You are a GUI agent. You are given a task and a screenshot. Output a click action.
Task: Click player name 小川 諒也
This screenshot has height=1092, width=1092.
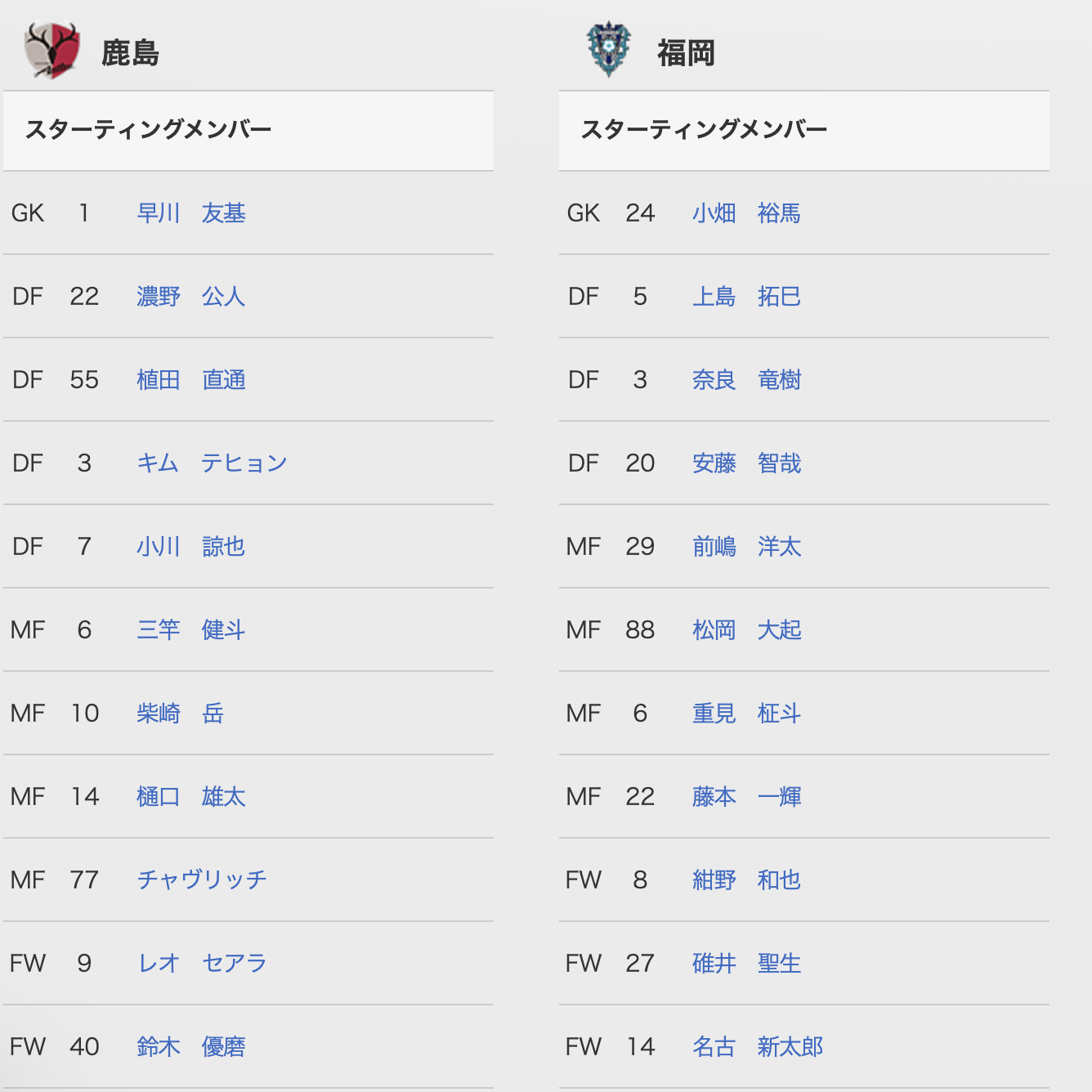tap(191, 547)
